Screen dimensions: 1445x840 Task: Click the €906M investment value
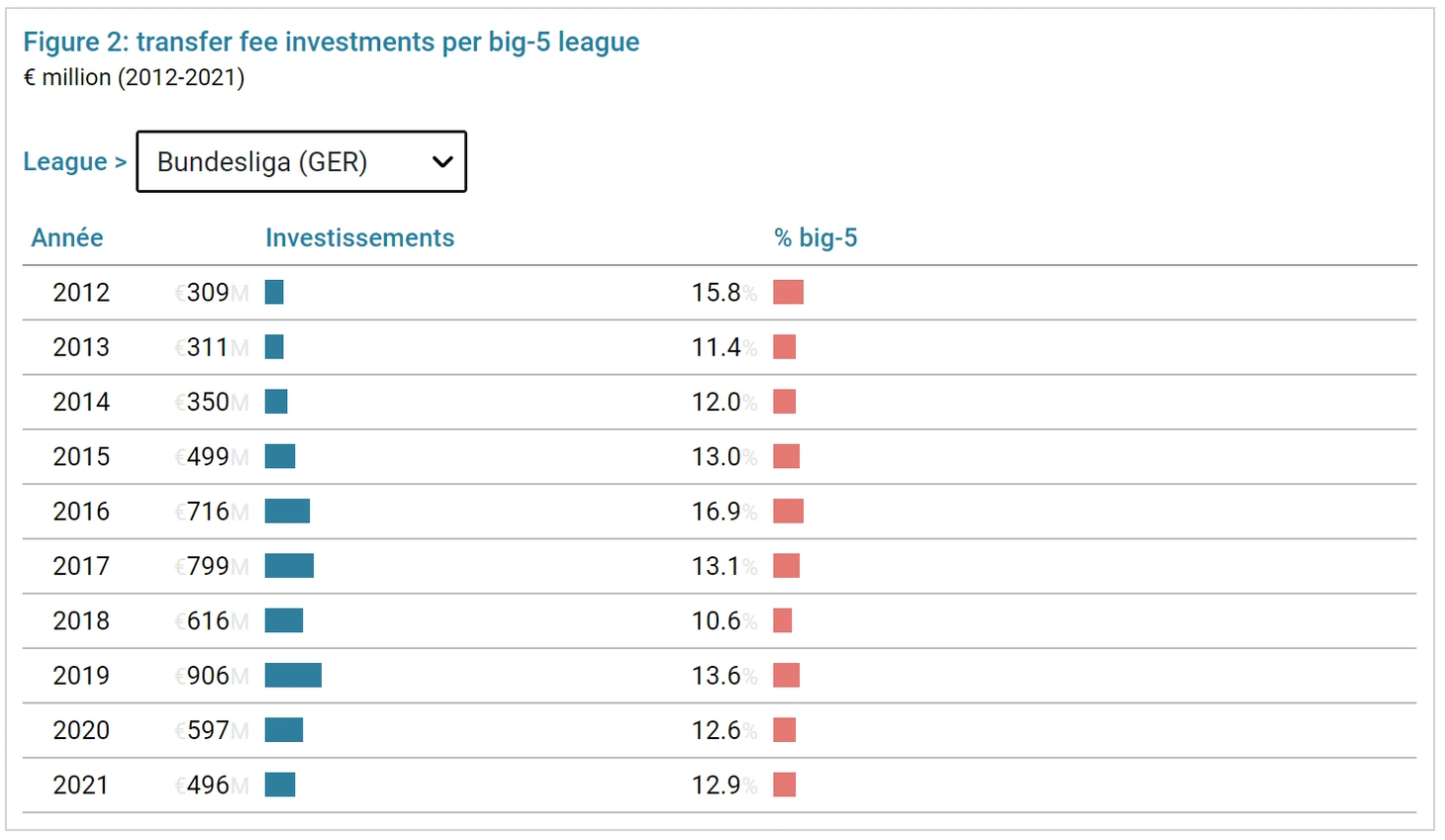pos(210,676)
